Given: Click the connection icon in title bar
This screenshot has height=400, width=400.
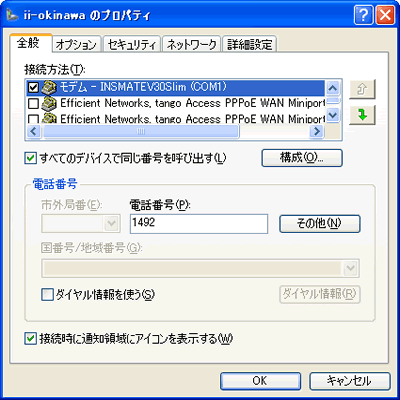Looking at the screenshot, I should [x=12, y=15].
